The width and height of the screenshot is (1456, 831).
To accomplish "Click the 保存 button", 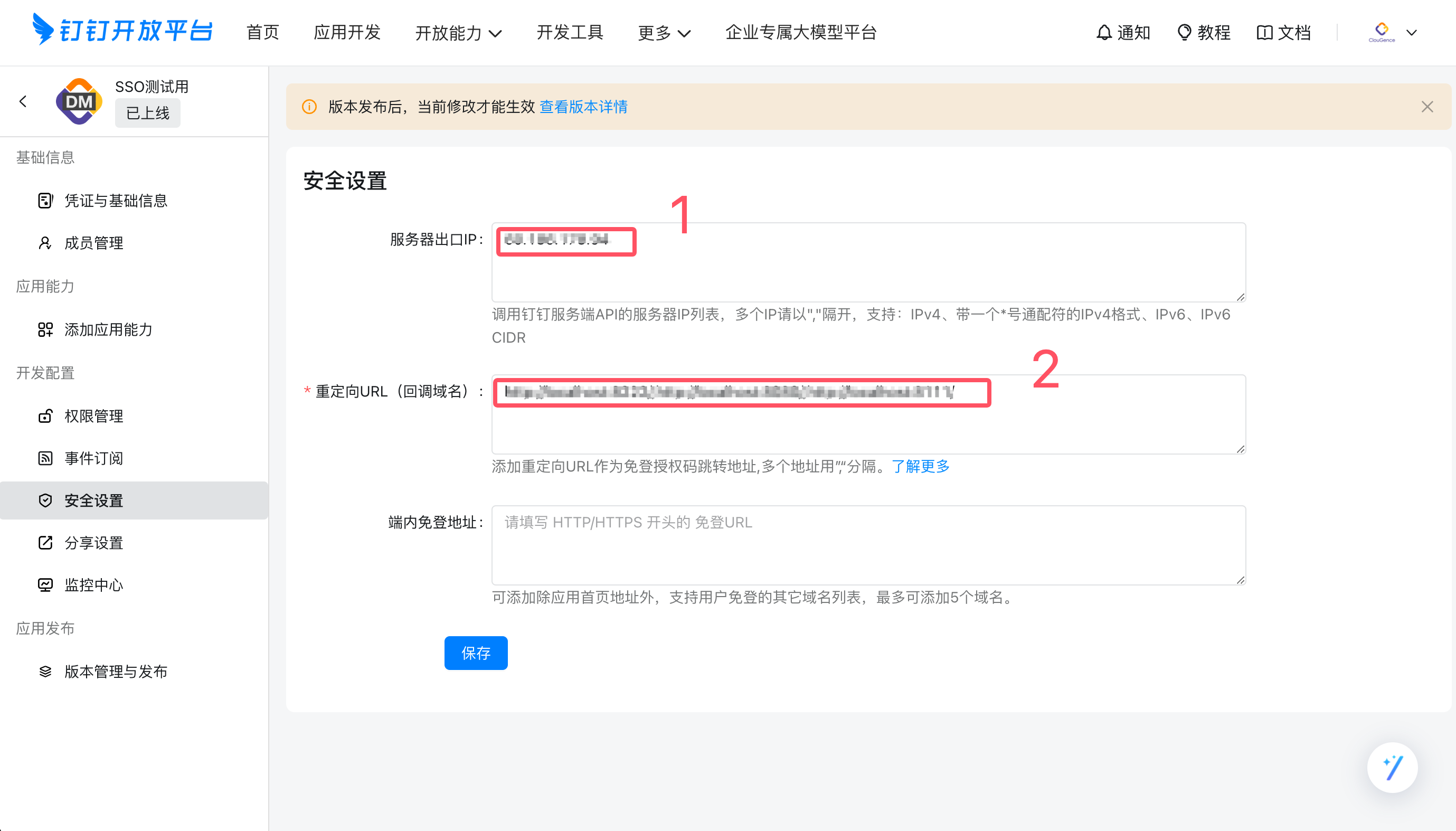I will pyautogui.click(x=475, y=653).
